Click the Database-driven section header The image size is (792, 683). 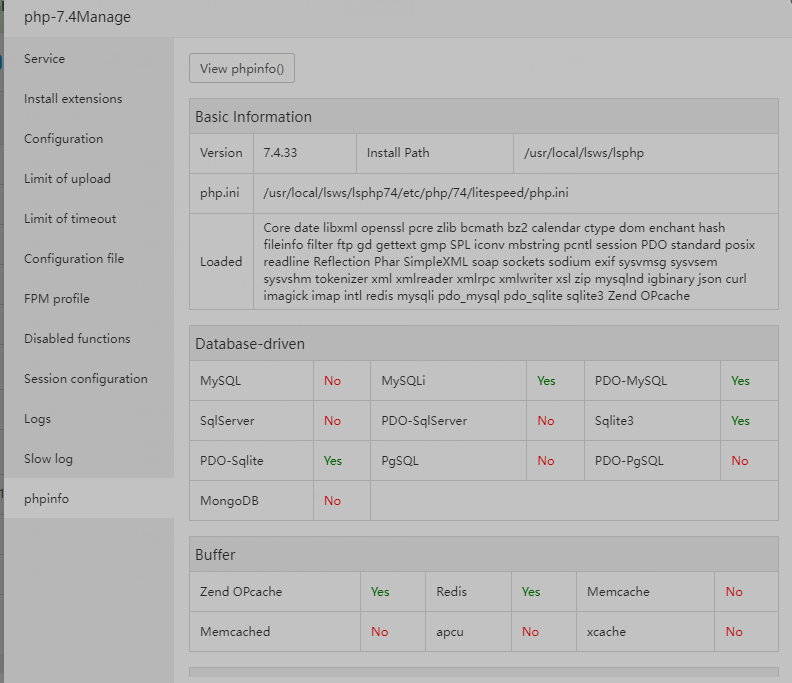[x=250, y=343]
